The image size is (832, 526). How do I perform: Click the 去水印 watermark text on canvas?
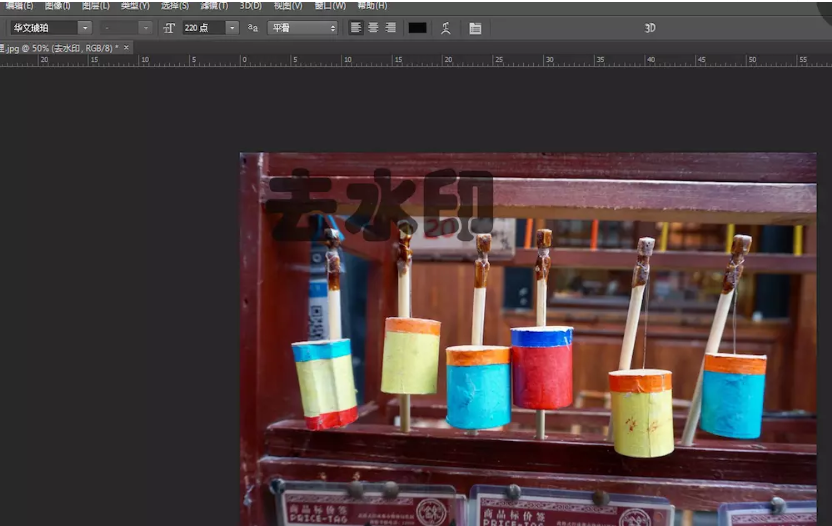click(x=380, y=205)
